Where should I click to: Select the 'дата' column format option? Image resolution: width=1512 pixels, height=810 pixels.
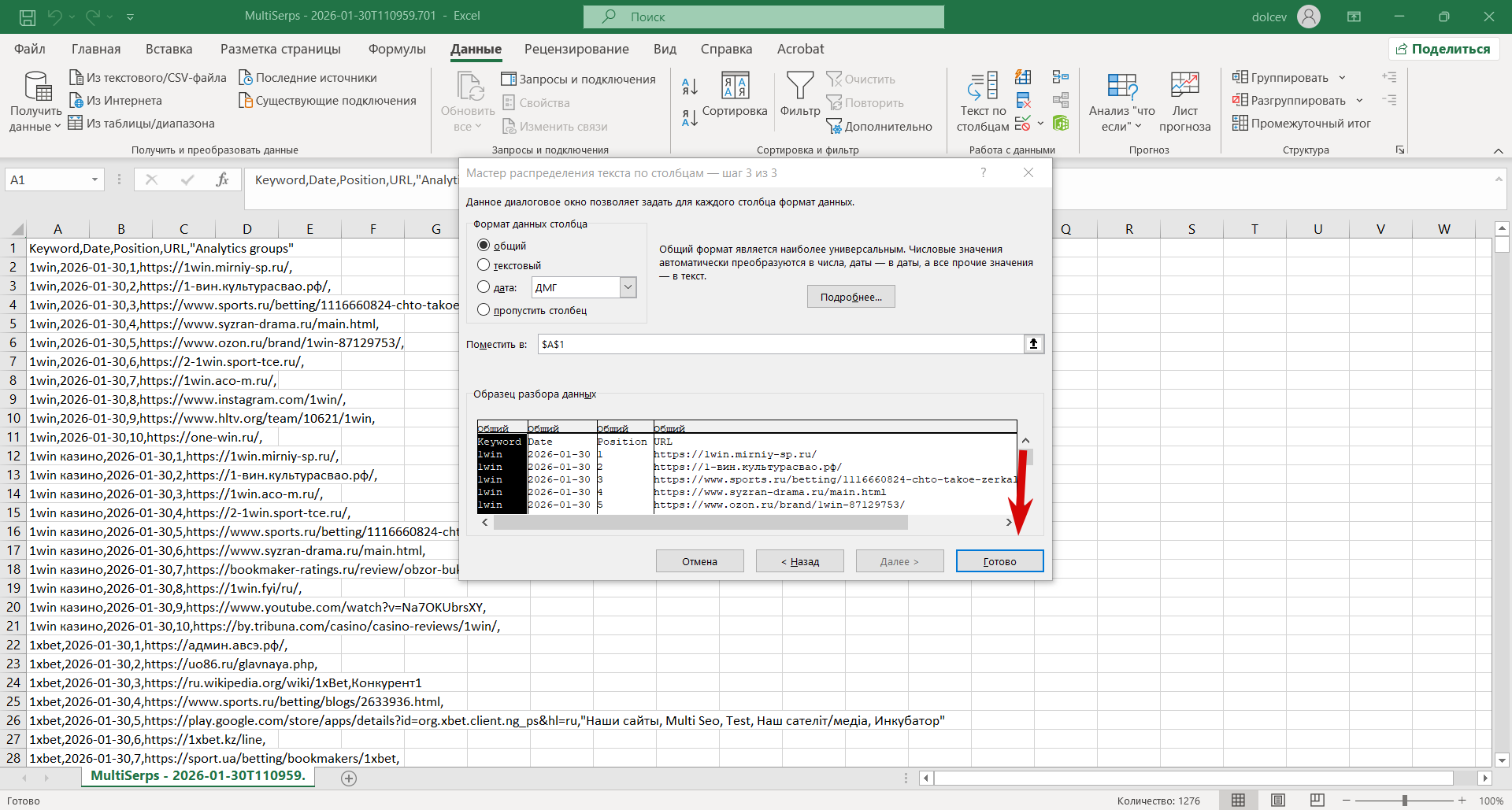[x=484, y=287]
